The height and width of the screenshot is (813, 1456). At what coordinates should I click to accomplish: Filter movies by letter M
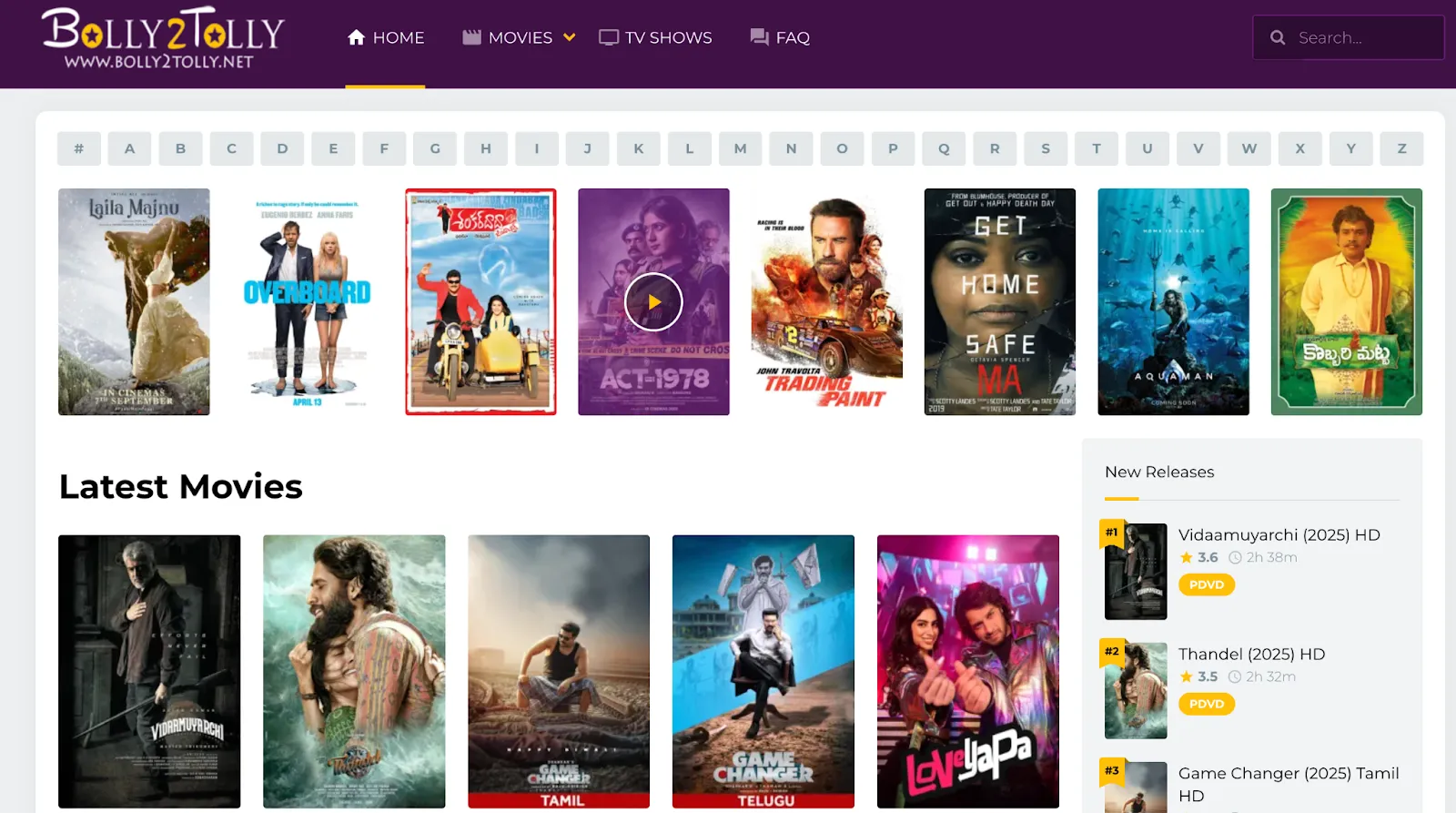(741, 148)
